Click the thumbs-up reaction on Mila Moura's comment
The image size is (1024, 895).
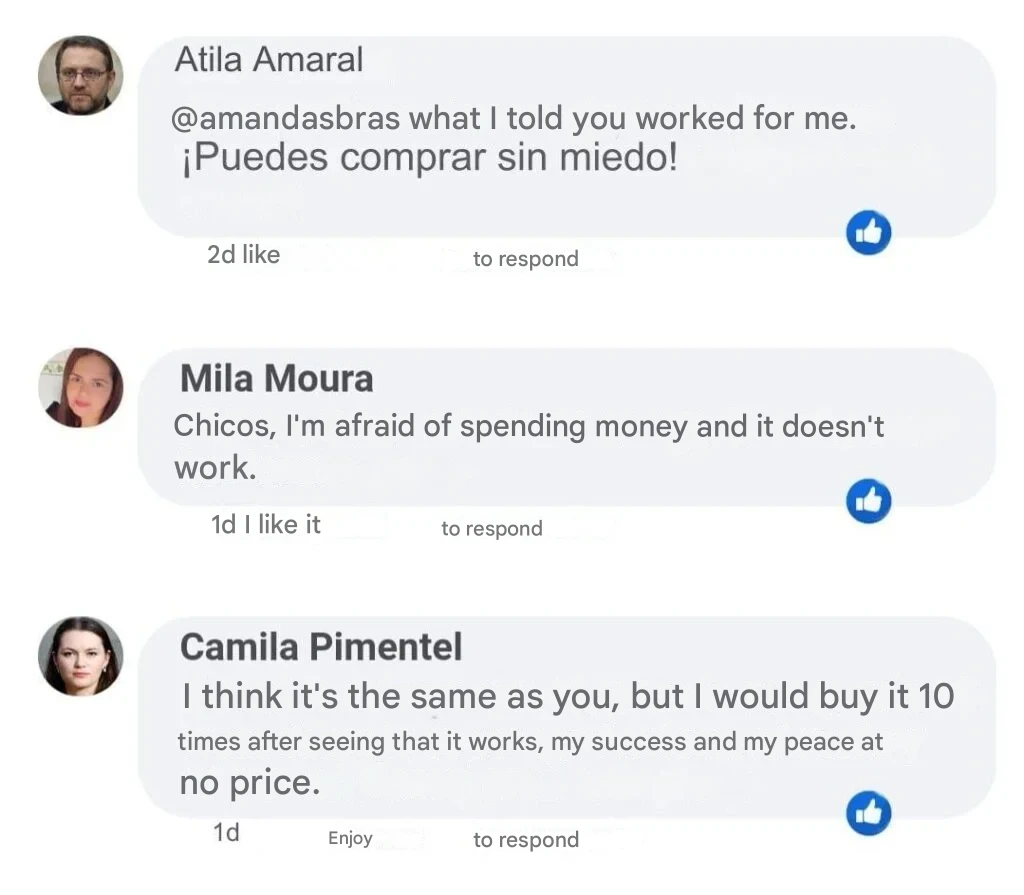(x=868, y=502)
